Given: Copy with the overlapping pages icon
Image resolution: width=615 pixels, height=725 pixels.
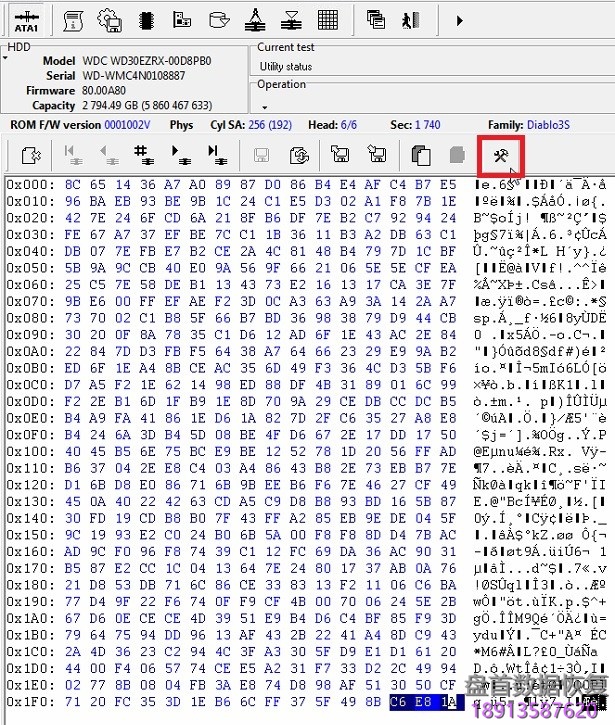Looking at the screenshot, I should [x=421, y=155].
